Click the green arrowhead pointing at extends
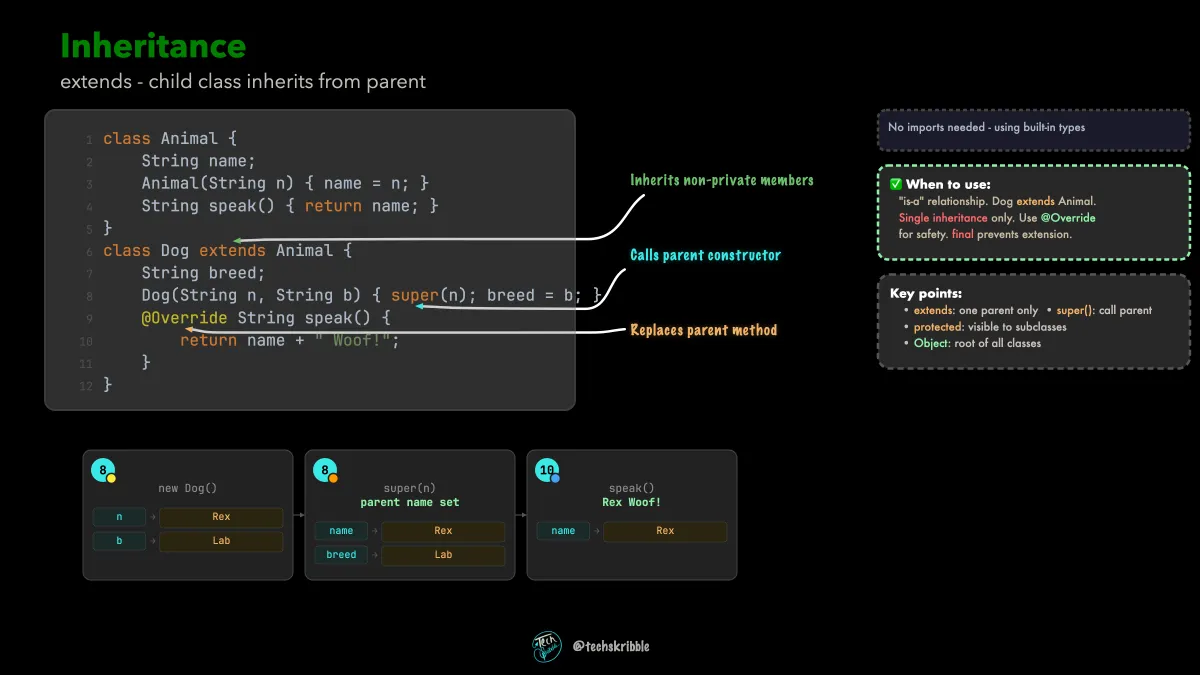The height and width of the screenshot is (675, 1200). pyautogui.click(x=237, y=240)
